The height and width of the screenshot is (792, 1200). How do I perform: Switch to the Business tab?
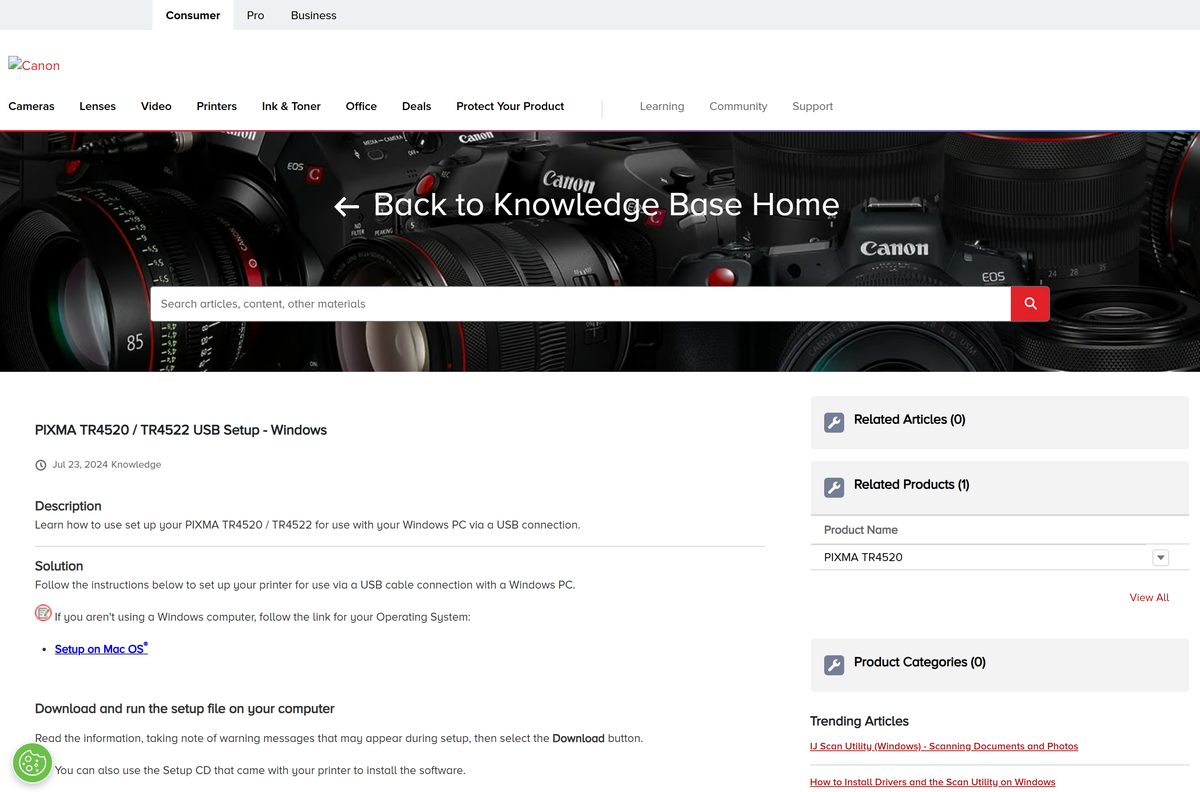[x=313, y=15]
